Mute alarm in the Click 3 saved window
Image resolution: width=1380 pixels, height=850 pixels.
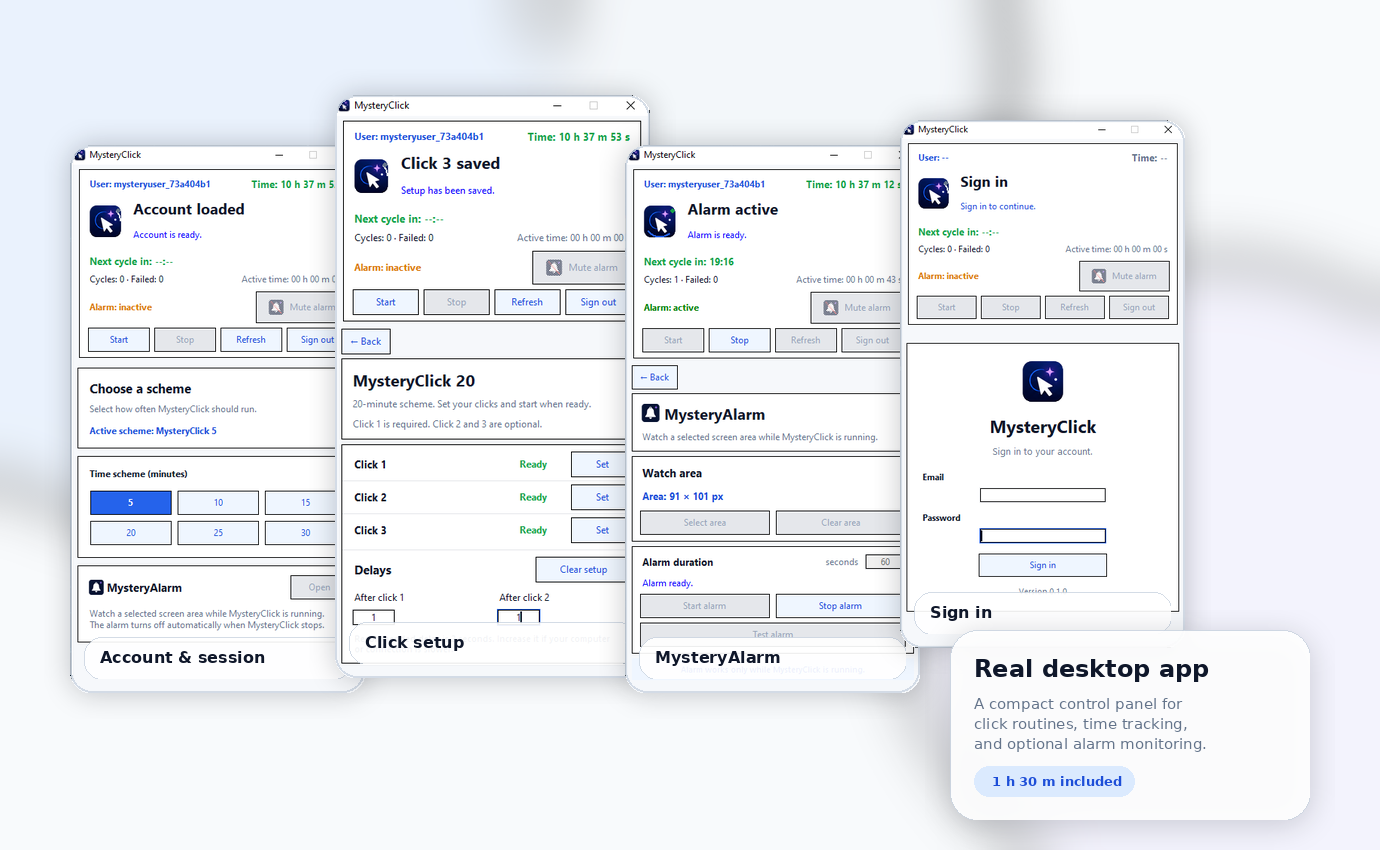point(581,267)
